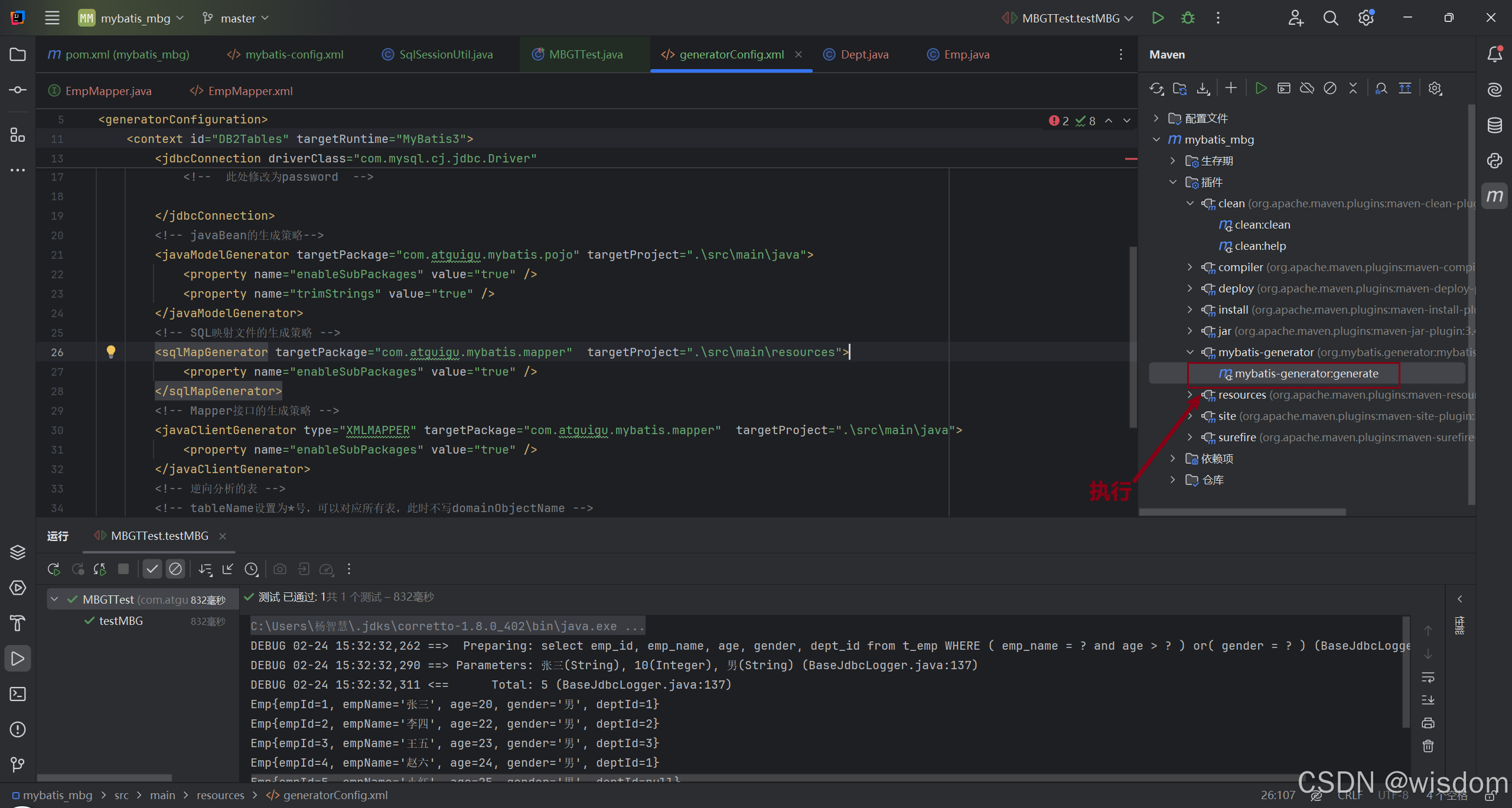This screenshot has width=1512, height=808.
Task: Open Search Everywhere magnifier
Action: (1331, 18)
